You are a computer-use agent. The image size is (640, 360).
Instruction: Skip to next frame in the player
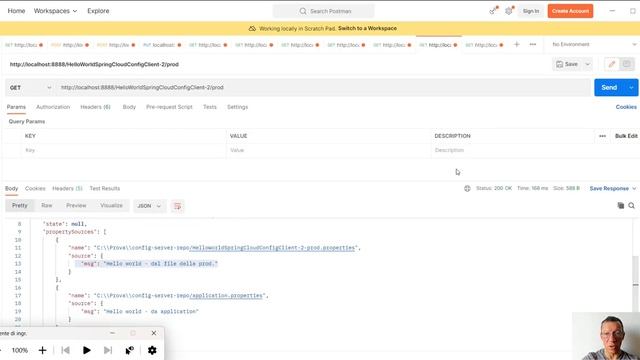tap(108, 350)
